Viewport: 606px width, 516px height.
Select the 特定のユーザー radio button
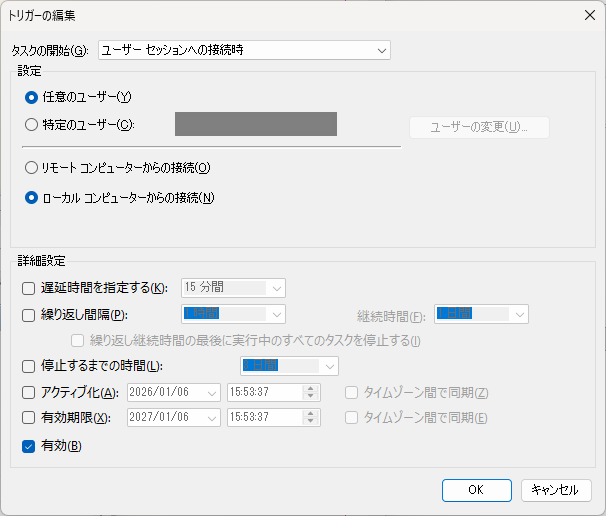point(32,125)
